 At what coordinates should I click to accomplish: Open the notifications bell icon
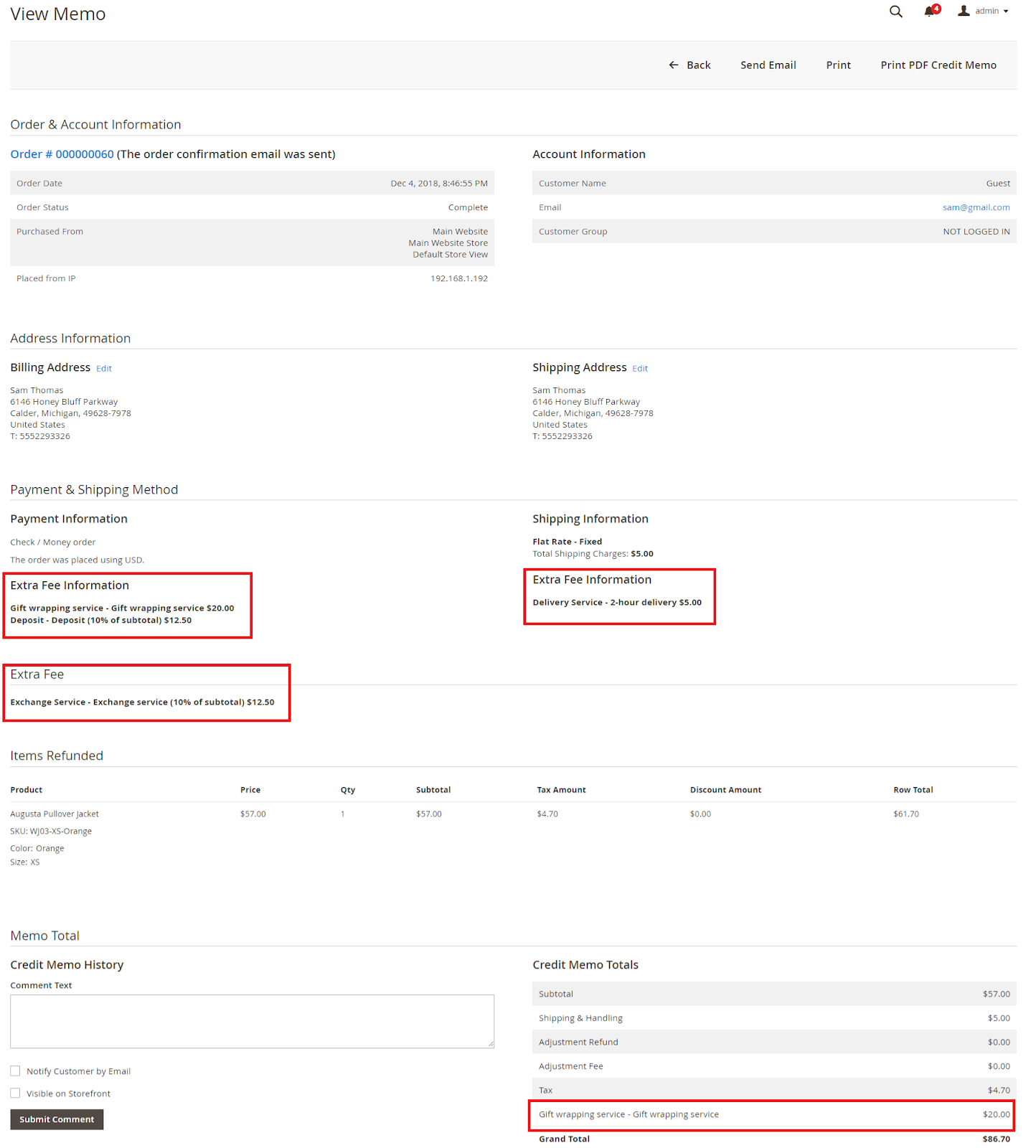[x=931, y=11]
